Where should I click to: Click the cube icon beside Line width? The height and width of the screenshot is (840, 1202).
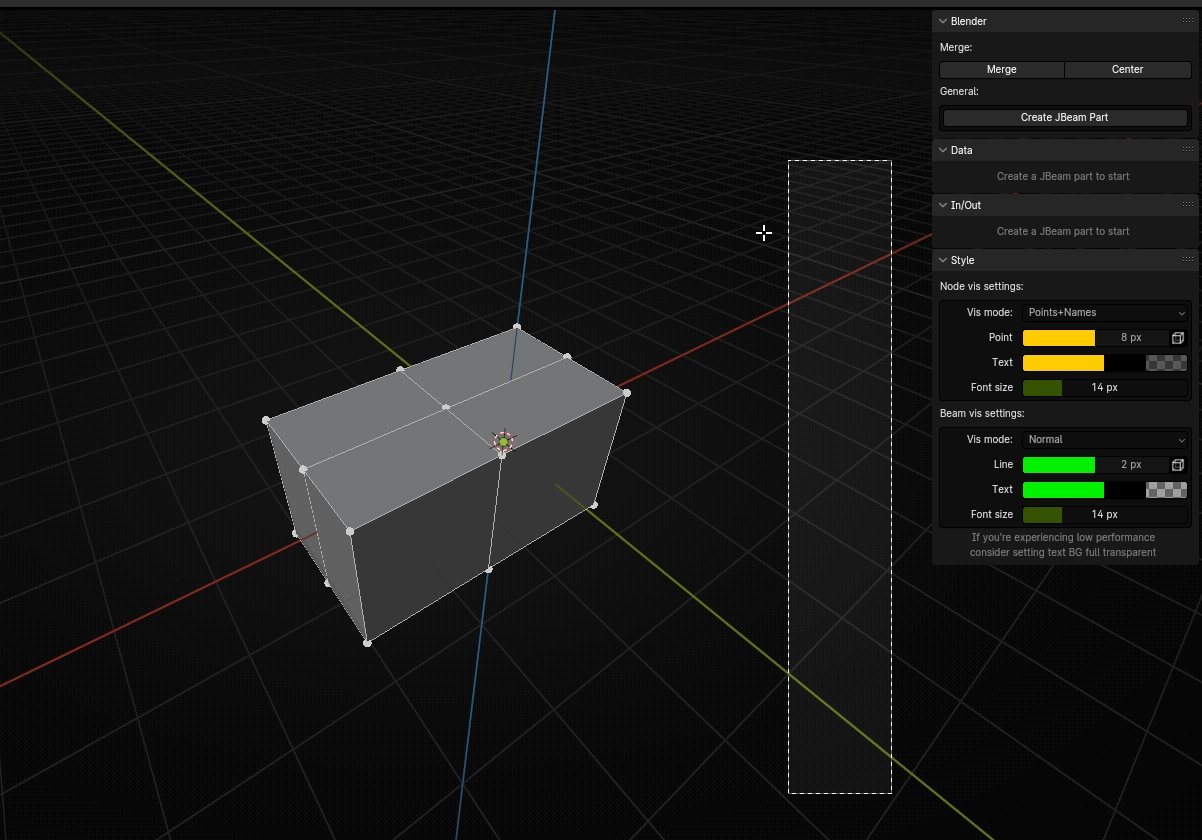[x=1178, y=465]
